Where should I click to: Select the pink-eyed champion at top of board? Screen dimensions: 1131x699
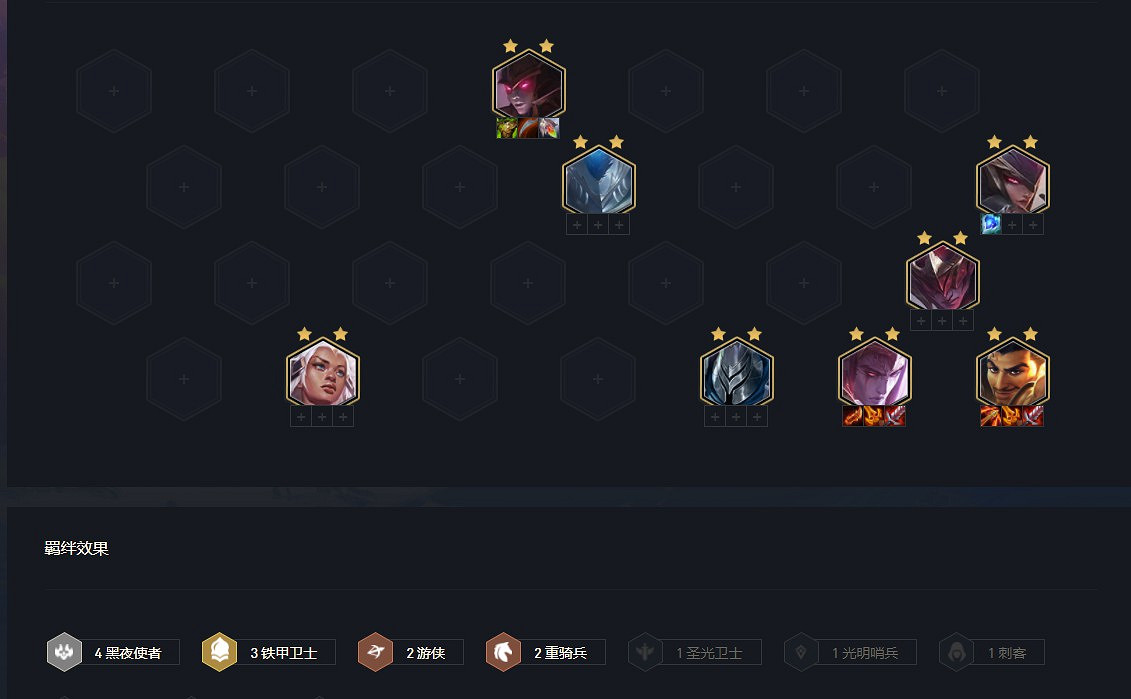(529, 84)
